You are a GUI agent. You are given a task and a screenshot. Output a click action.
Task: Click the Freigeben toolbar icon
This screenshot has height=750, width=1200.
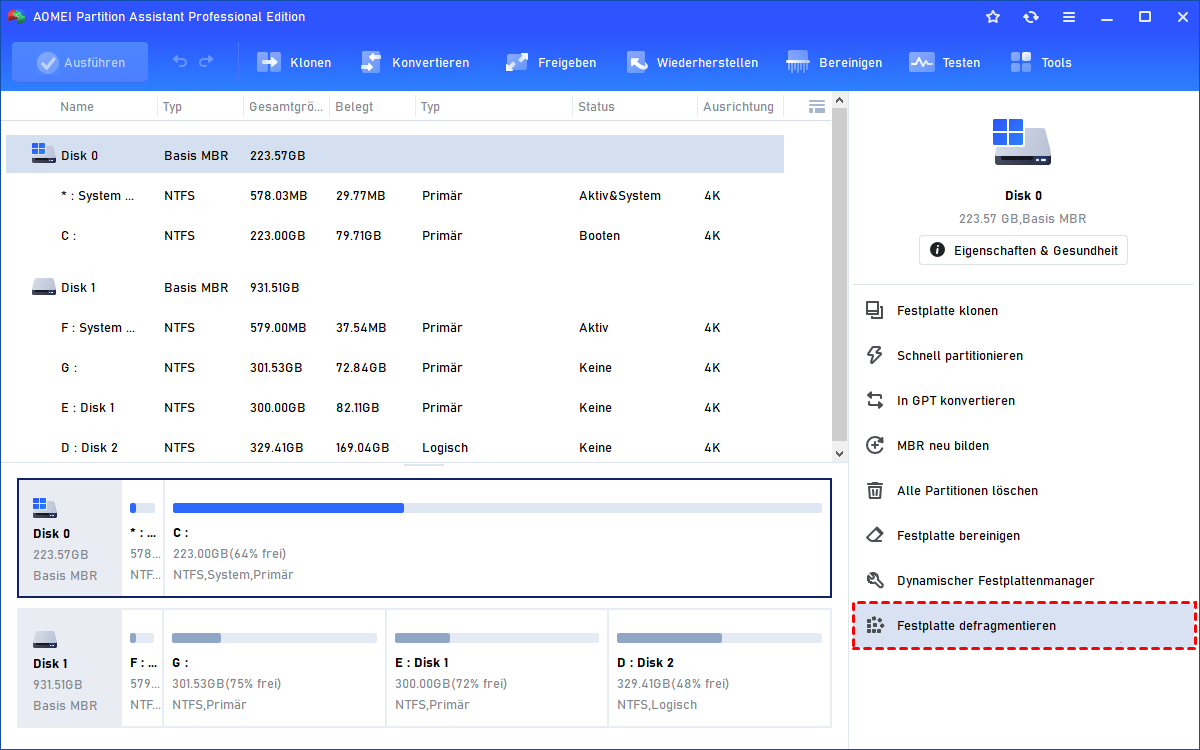[x=517, y=62]
